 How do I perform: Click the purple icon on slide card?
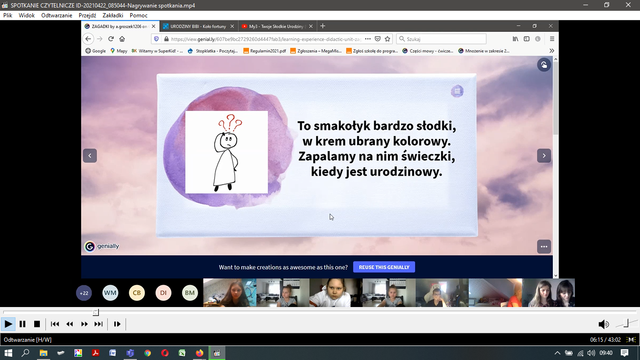(x=457, y=91)
